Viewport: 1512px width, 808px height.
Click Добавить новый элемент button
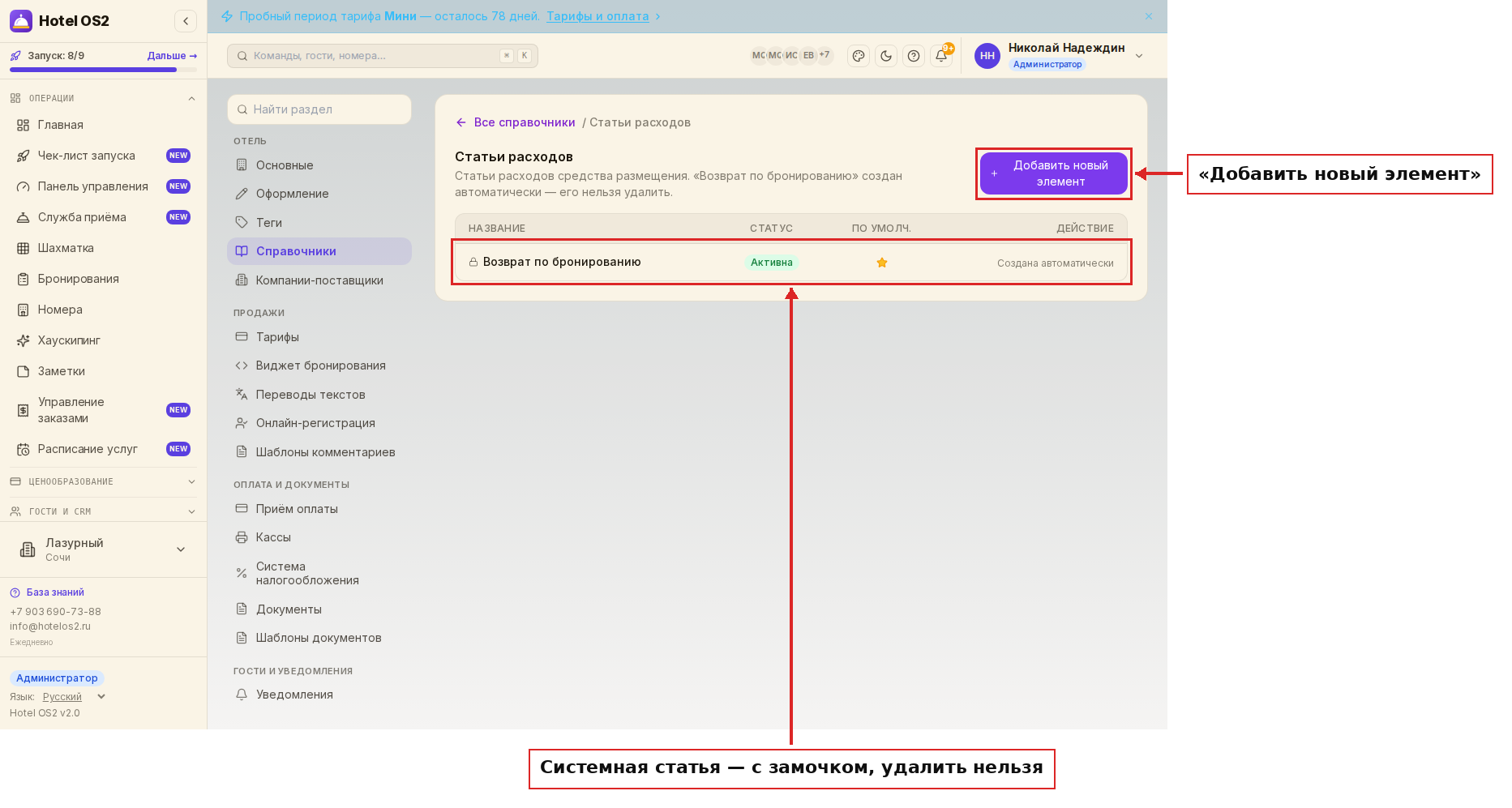tap(1053, 173)
